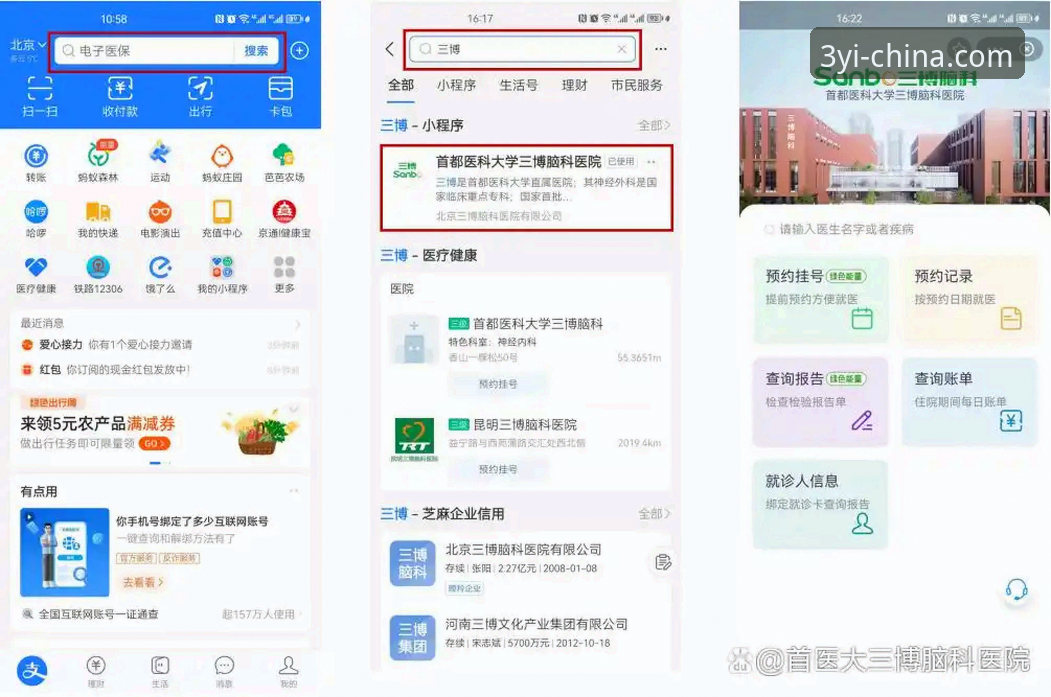Switch to the 理财 tab

click(574, 85)
